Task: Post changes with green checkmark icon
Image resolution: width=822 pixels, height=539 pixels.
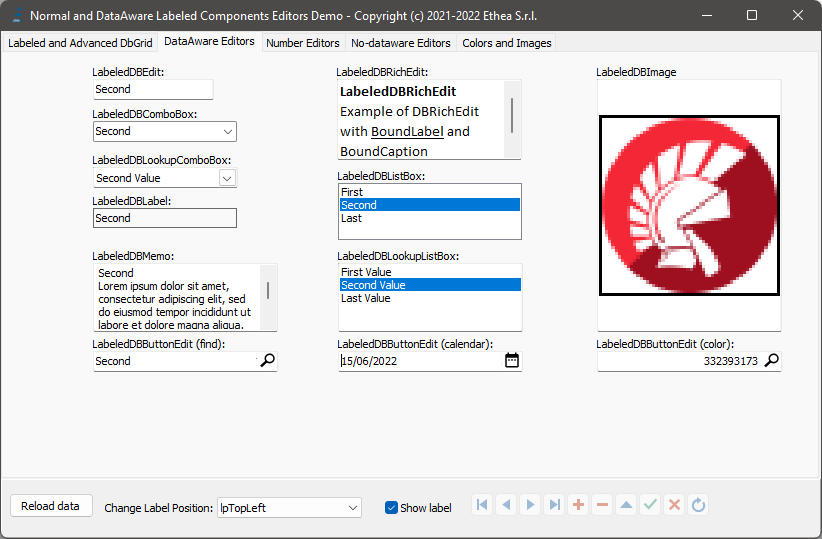Action: click(650, 505)
